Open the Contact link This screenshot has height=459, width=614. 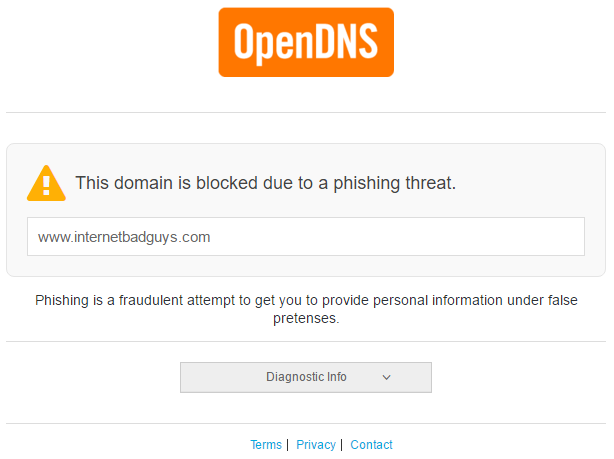click(371, 445)
